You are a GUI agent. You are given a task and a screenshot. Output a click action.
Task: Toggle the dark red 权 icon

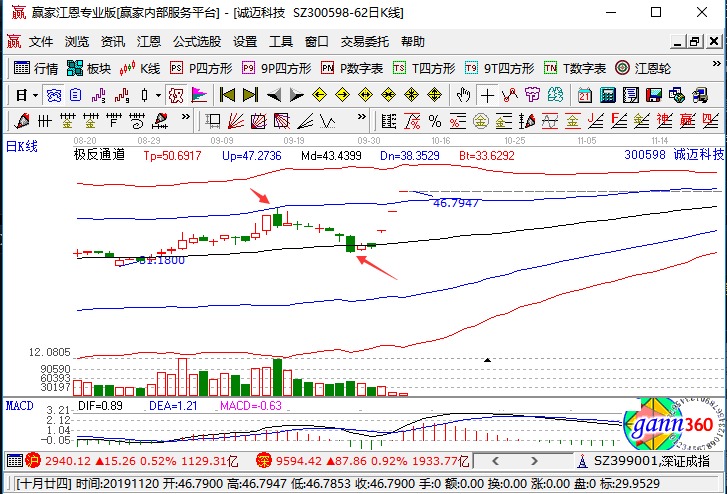176,96
